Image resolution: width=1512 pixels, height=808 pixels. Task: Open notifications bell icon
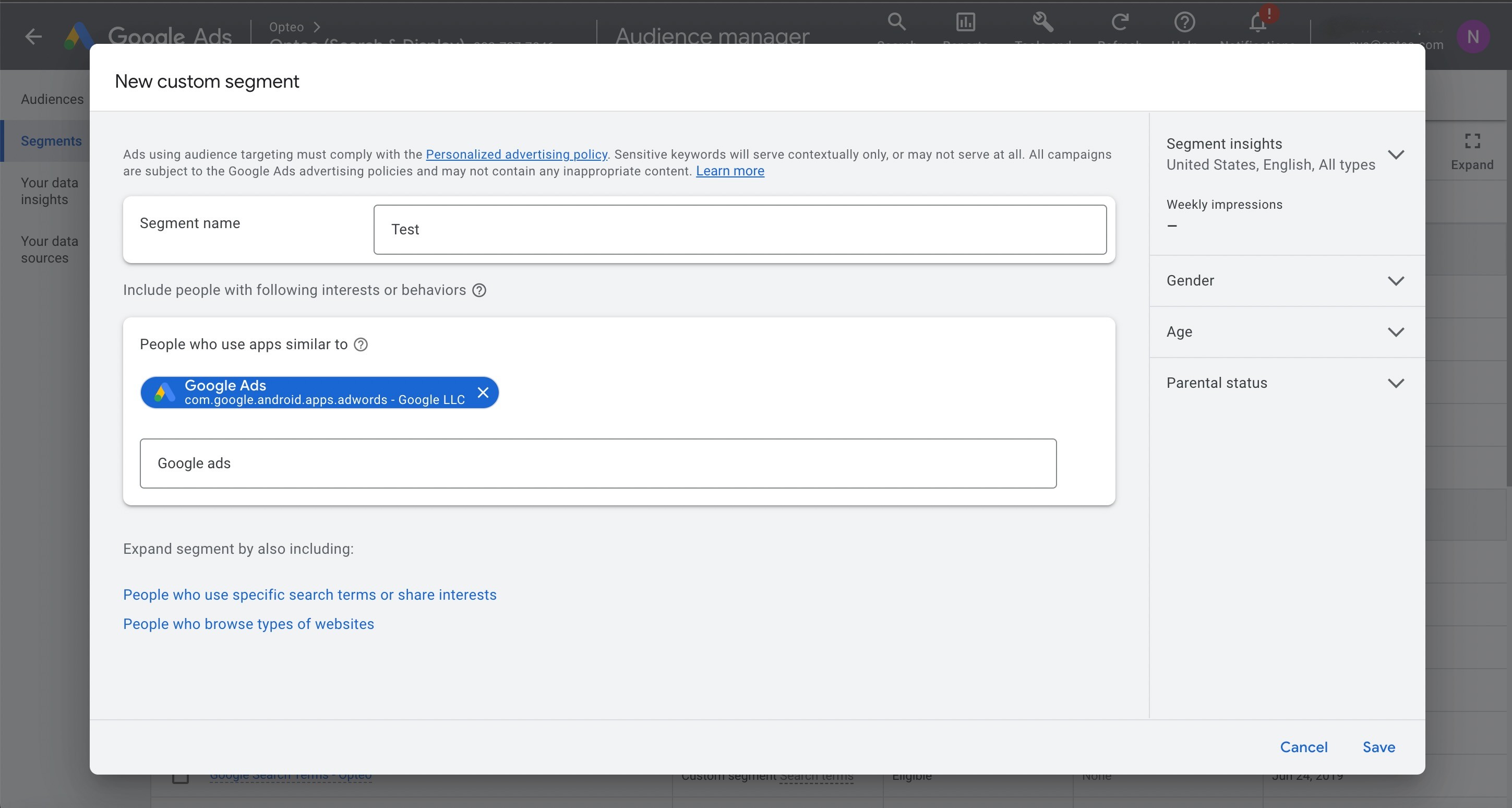1257,22
